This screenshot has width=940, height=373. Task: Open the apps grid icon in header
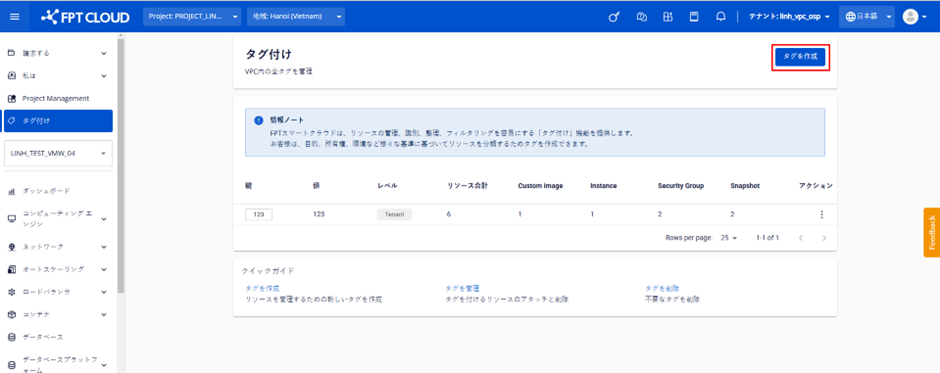click(668, 17)
